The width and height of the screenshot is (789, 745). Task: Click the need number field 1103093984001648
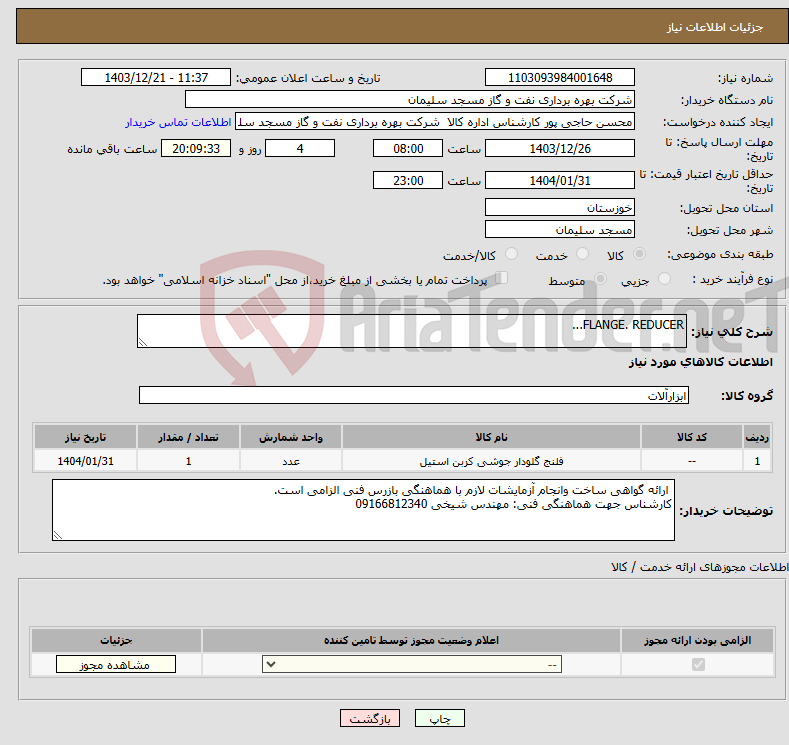[x=560, y=77]
